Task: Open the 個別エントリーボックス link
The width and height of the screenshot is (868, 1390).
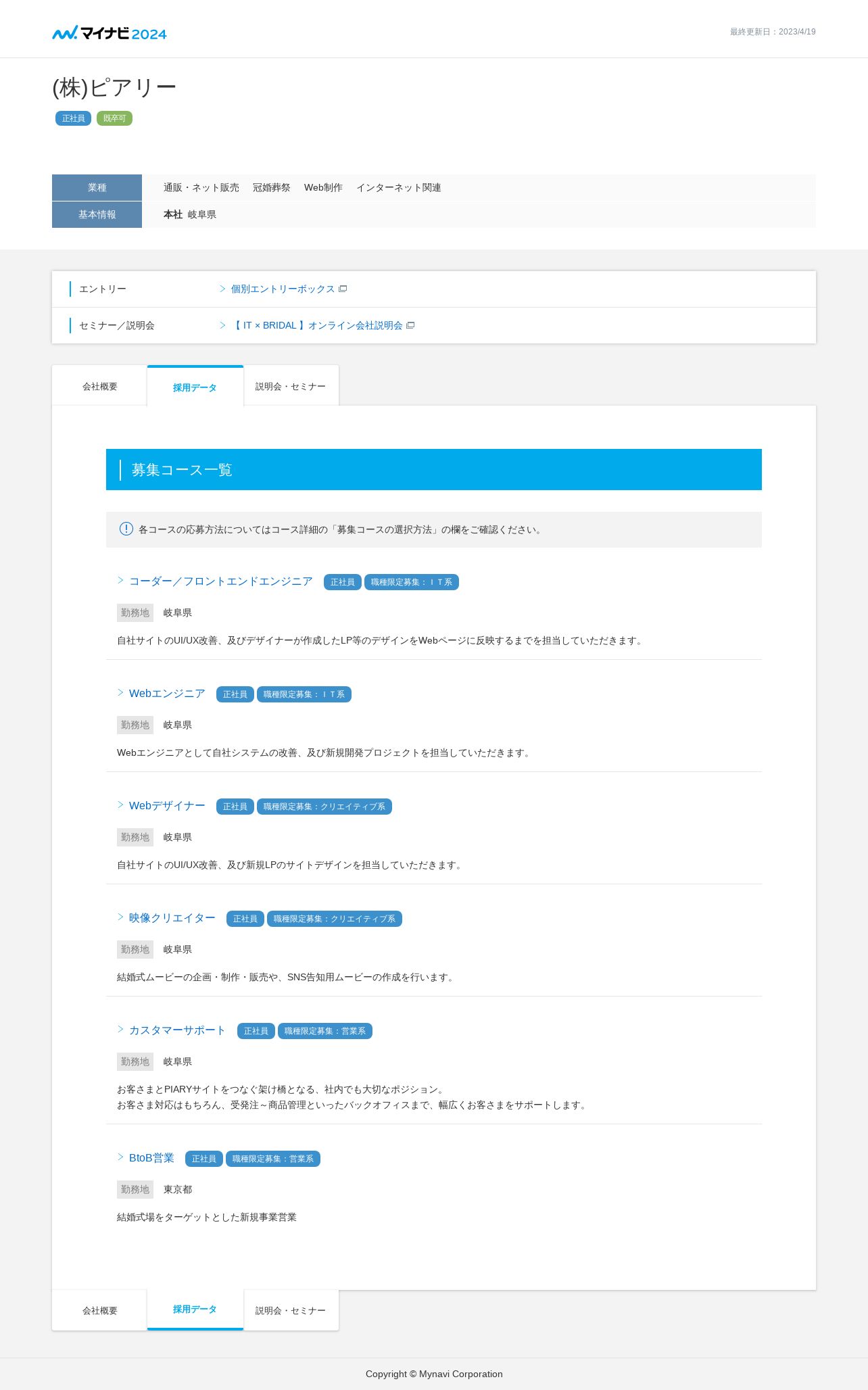Action: click(283, 289)
